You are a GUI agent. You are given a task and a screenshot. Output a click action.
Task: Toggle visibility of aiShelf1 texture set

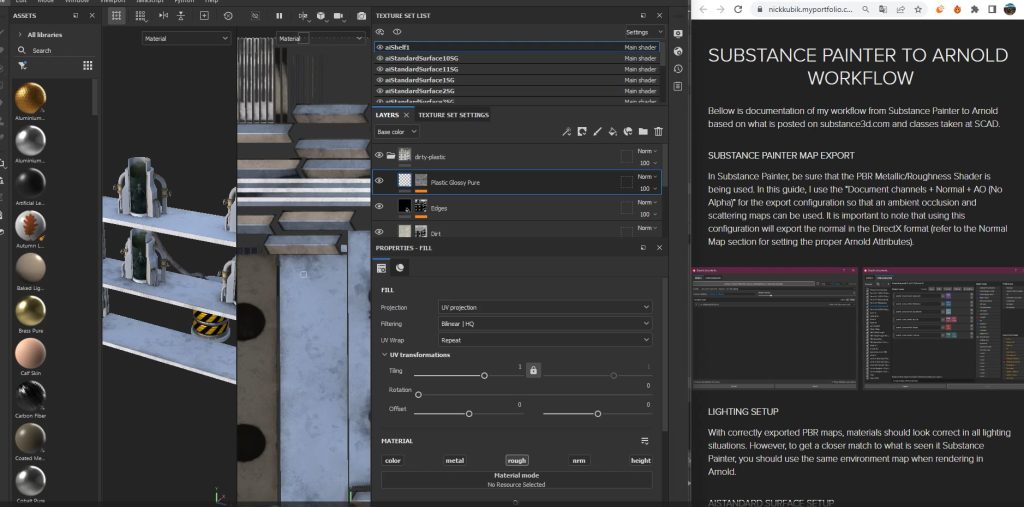[x=380, y=47]
